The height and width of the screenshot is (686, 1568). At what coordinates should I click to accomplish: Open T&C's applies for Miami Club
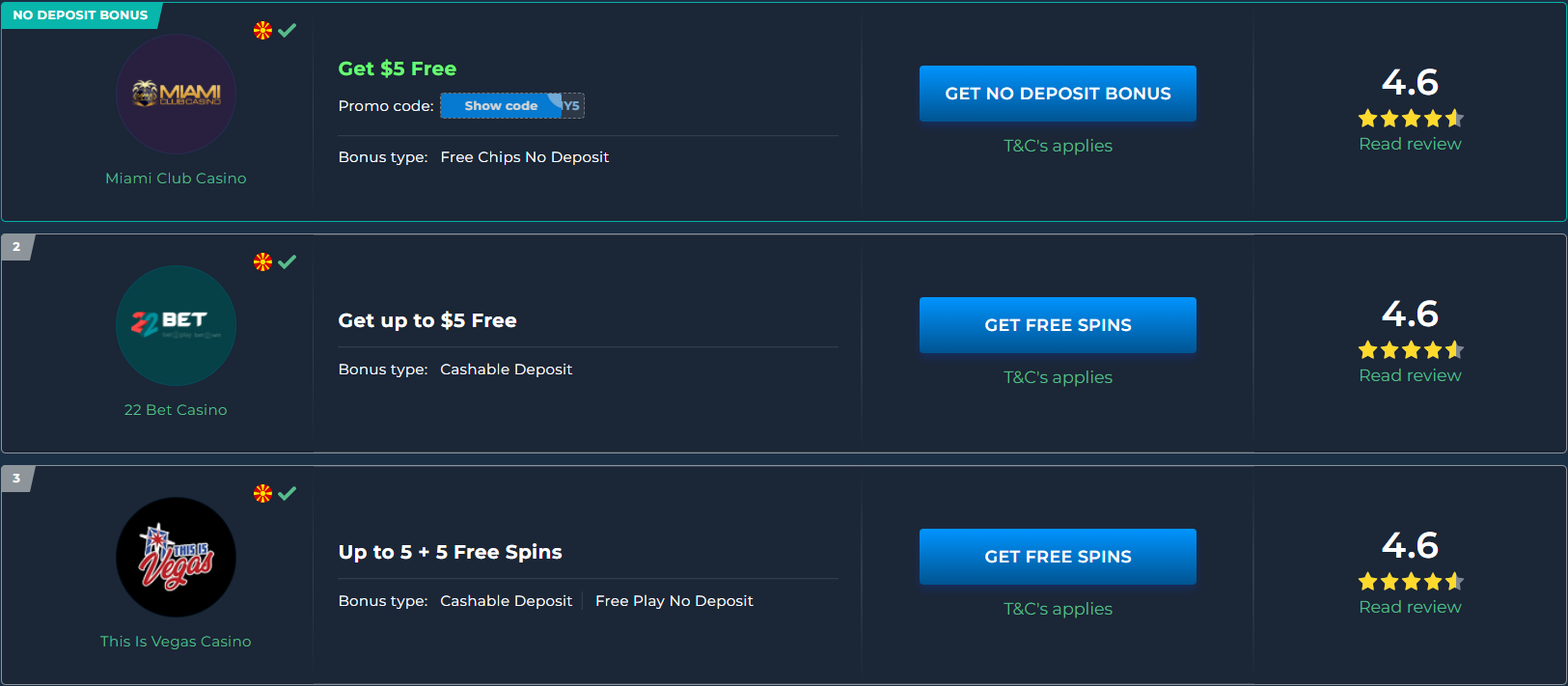(x=1058, y=146)
